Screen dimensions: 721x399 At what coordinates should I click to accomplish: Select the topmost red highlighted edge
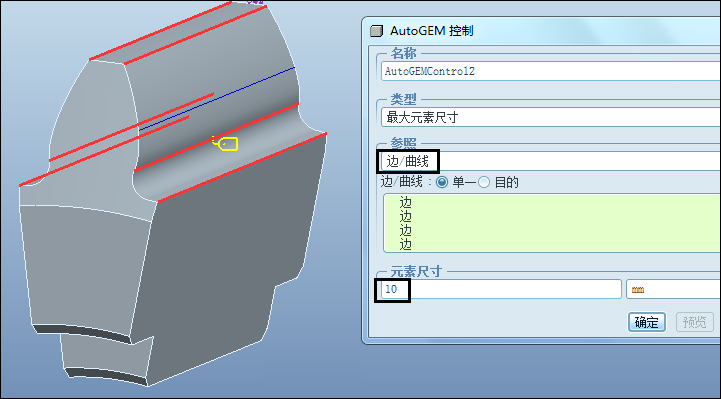(161, 31)
